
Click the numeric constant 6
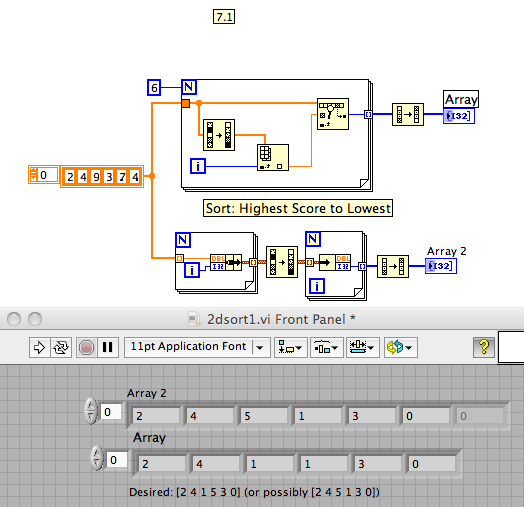[154, 88]
